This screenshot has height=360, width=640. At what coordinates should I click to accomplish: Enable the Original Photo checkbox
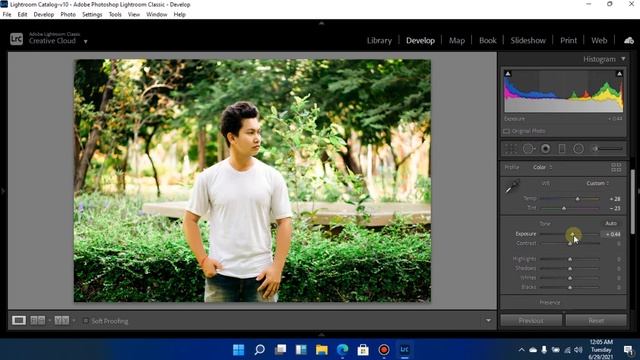pyautogui.click(x=507, y=131)
